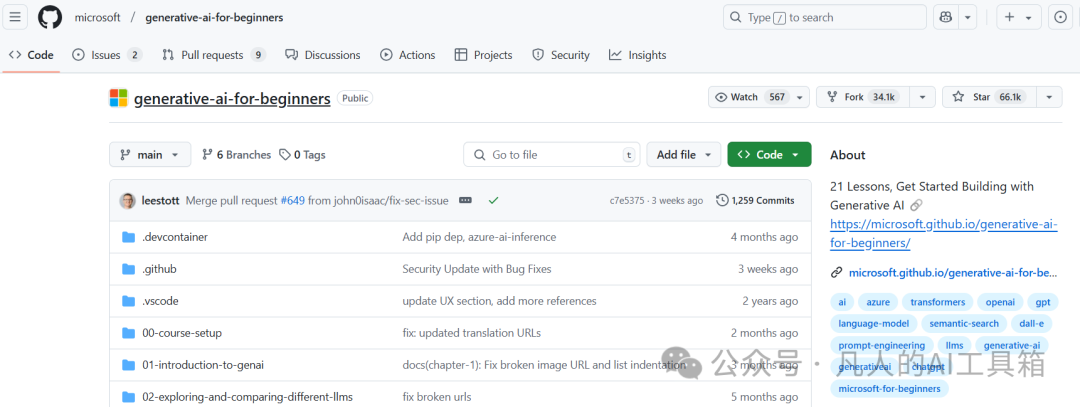1080x407 pixels.
Task: Click the folder icon beside 02-exploring-and-comparing-different-llms
Action: (128, 397)
